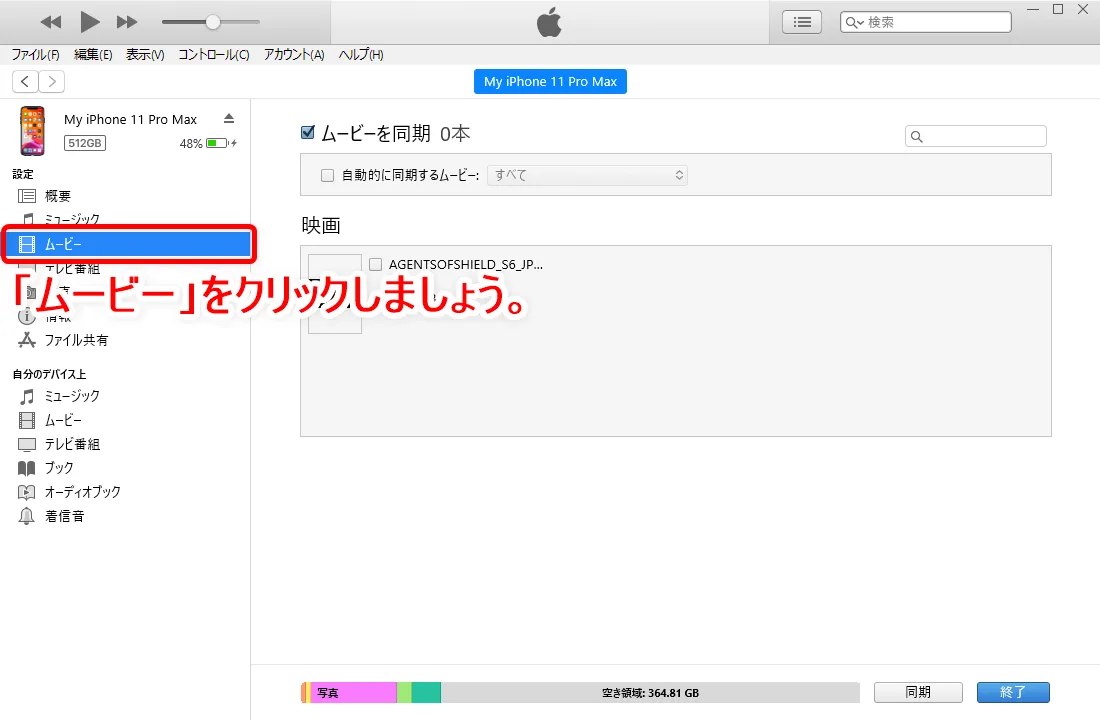Open the 編集(E) menu
1100x720 pixels.
(93, 55)
